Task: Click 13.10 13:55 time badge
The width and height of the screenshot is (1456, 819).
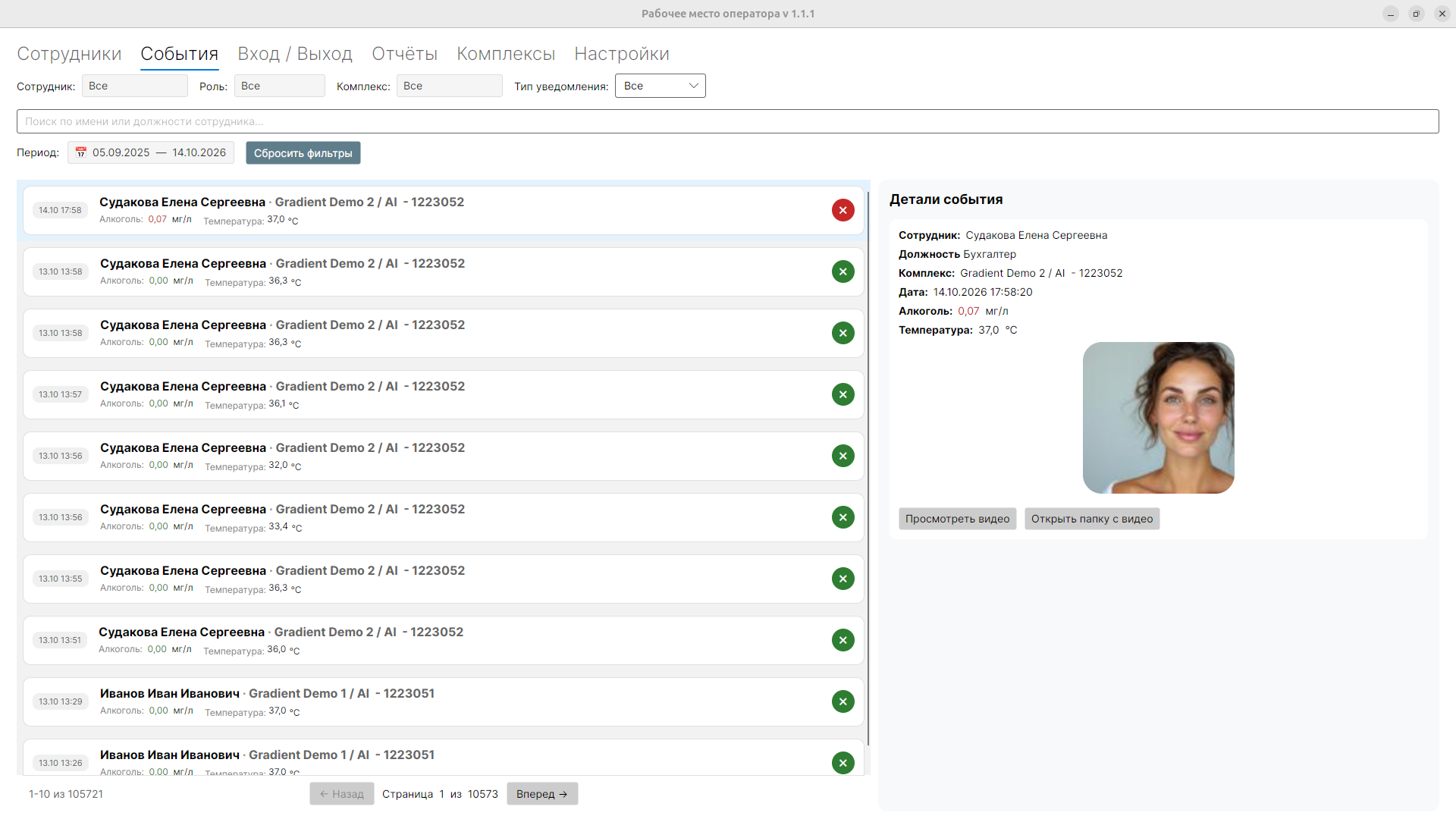Action: [x=61, y=579]
